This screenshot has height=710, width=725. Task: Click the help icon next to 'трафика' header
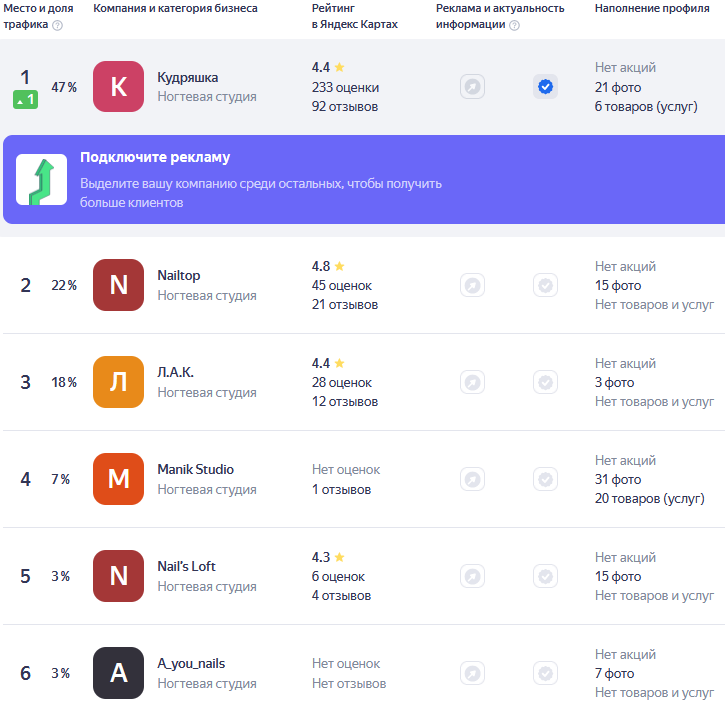coord(57,25)
